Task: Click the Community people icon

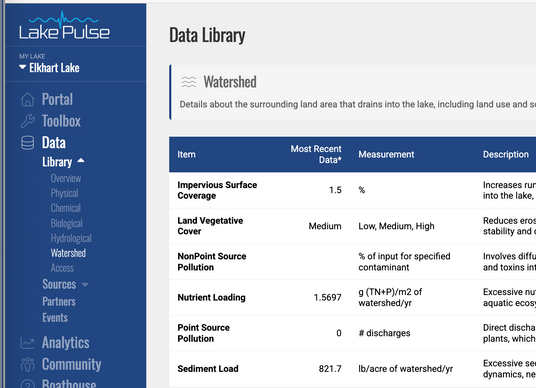Action: click(28, 364)
